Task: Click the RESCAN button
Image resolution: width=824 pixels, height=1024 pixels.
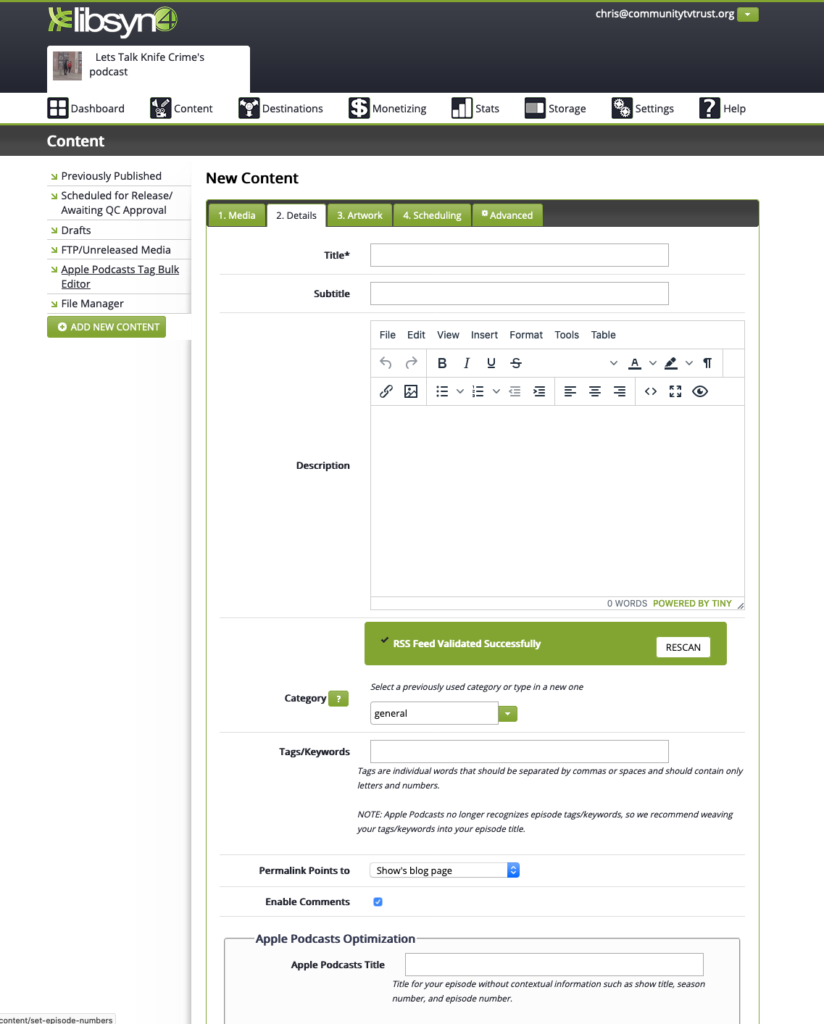Action: click(683, 647)
